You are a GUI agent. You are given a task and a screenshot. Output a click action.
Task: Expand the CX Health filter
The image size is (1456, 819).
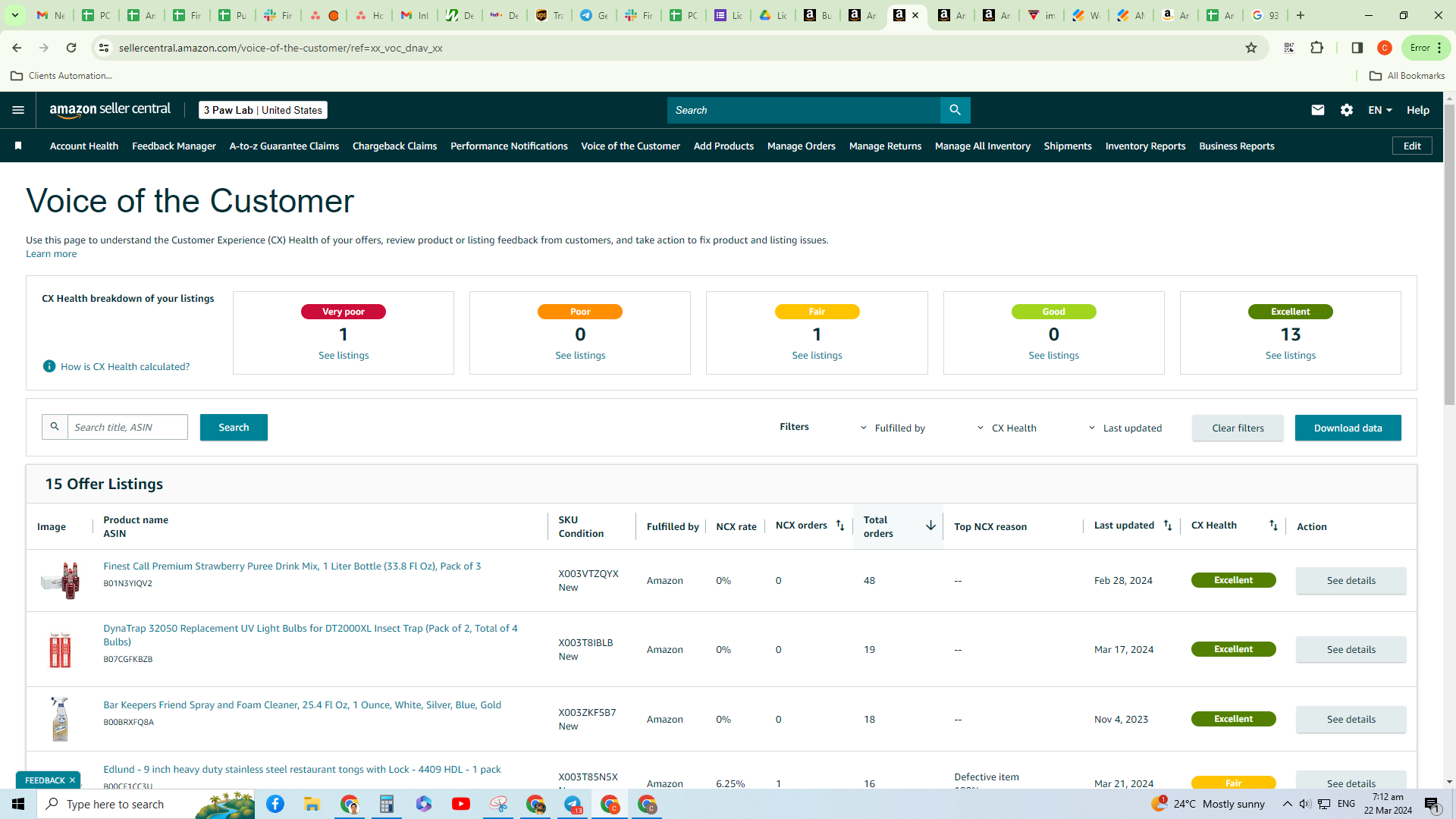(1006, 428)
